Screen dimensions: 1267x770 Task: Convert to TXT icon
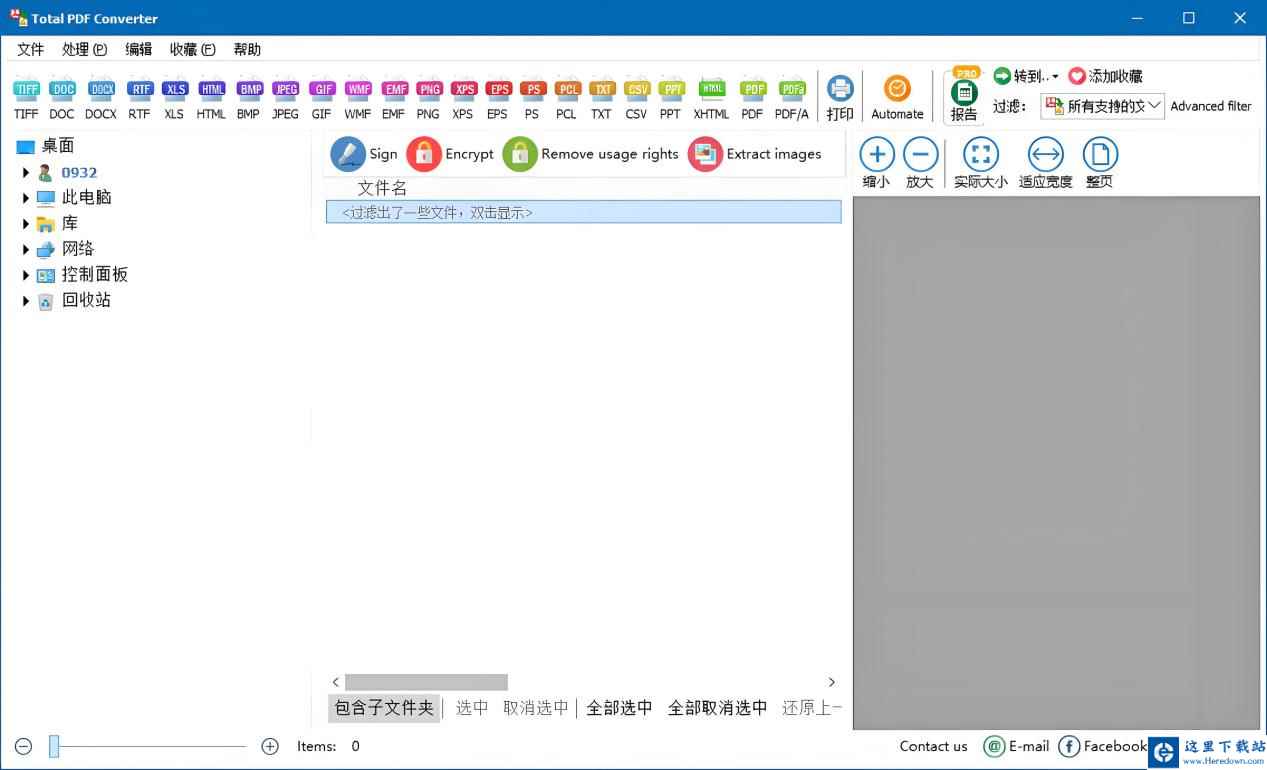601,98
